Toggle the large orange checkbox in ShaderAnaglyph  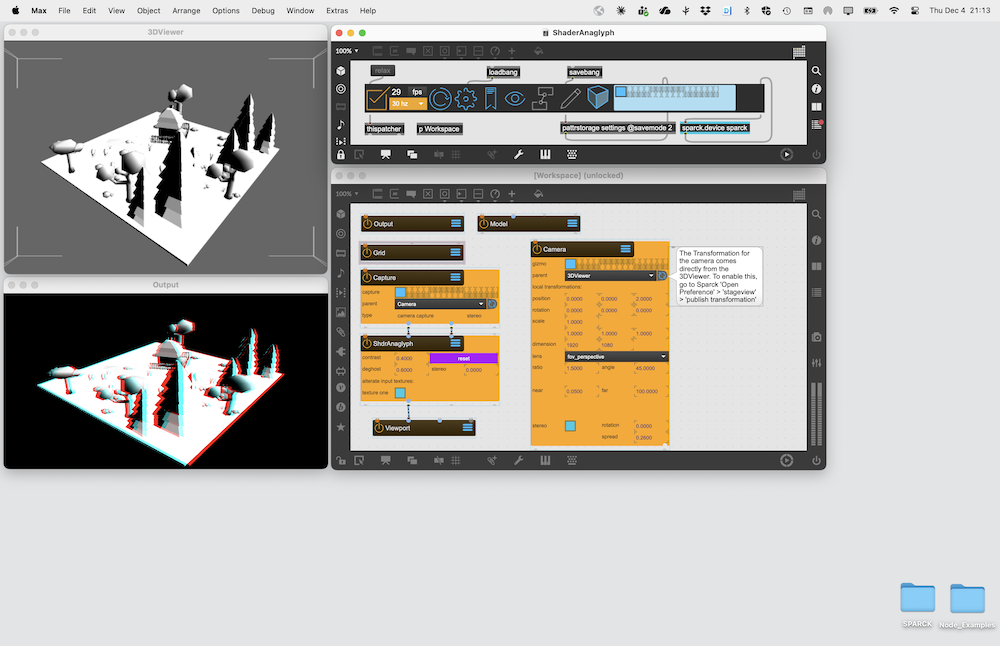[x=376, y=98]
